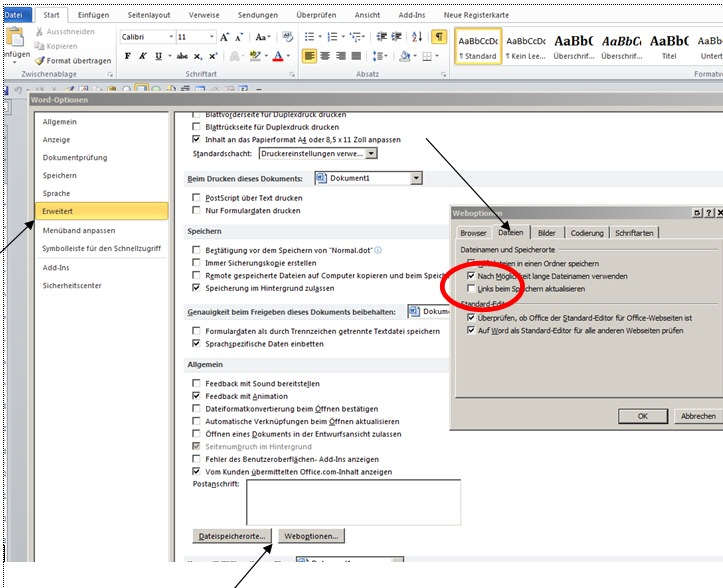
Task: Enable PostScript über Text drucken
Action: click(196, 197)
